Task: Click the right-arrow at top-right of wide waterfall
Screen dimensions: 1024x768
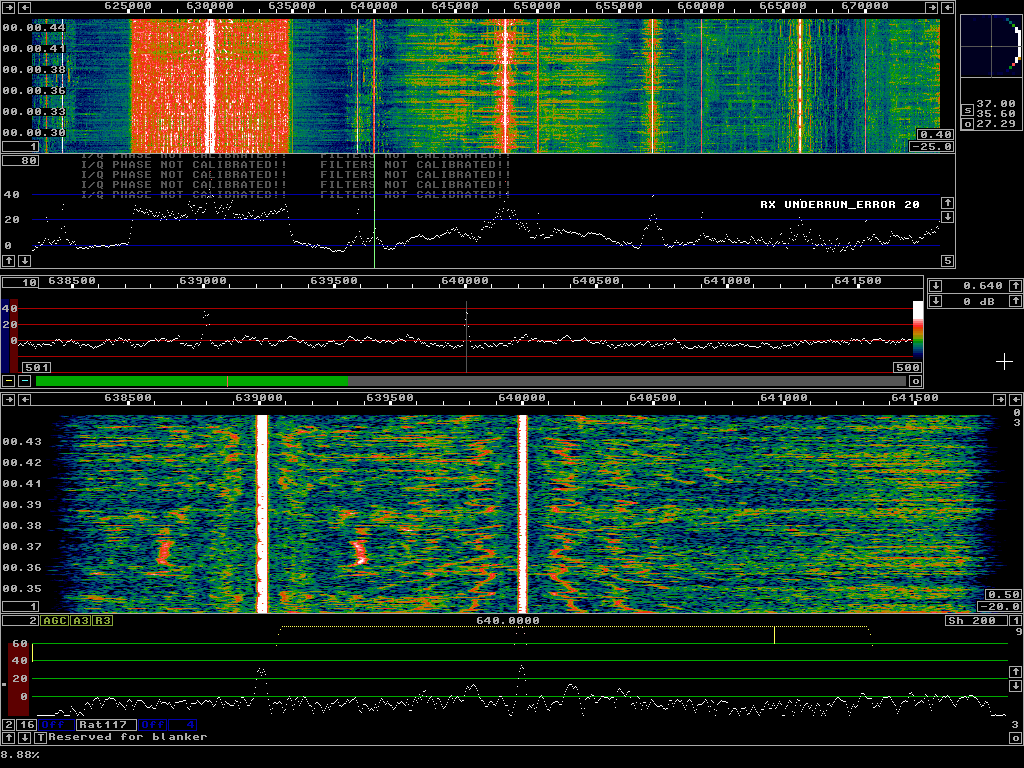Action: (x=932, y=8)
